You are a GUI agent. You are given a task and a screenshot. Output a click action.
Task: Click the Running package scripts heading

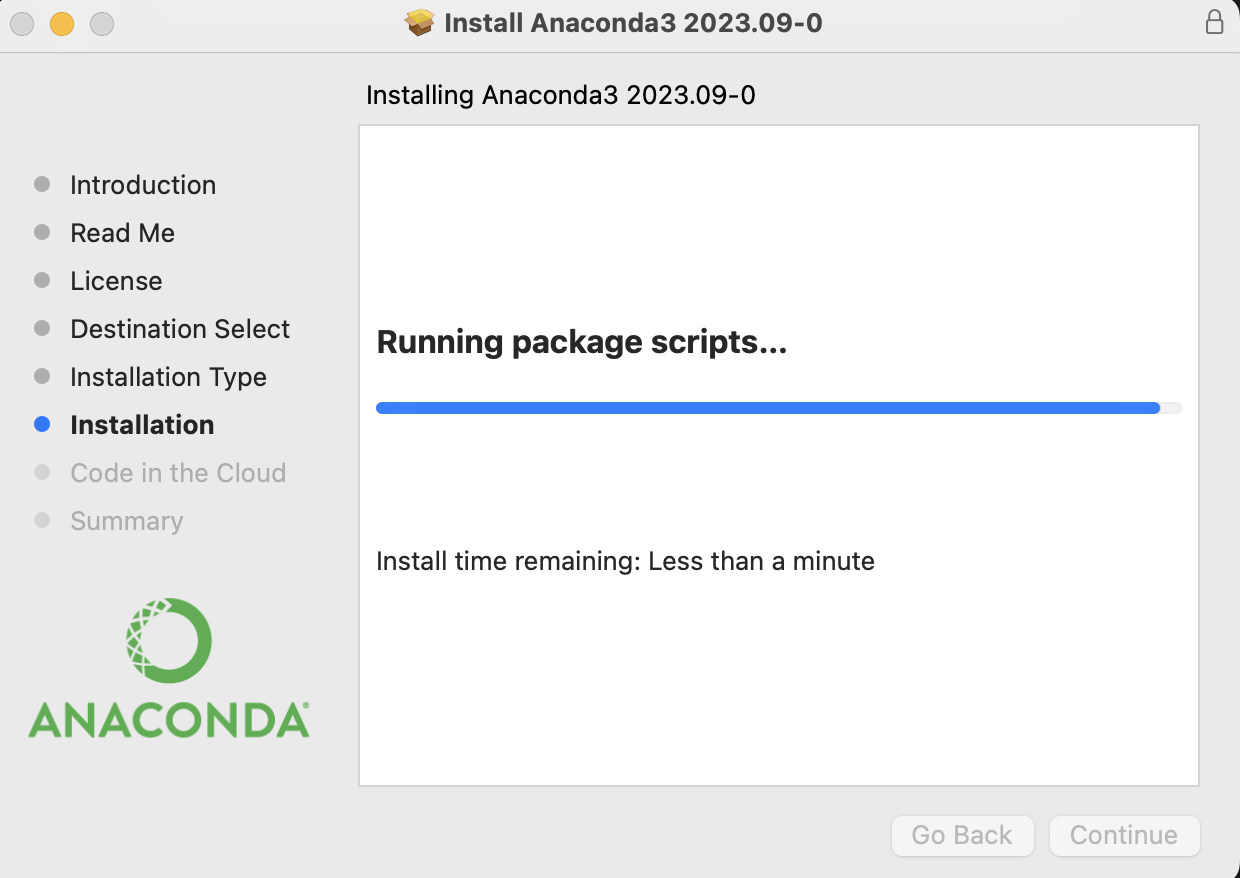(x=582, y=342)
